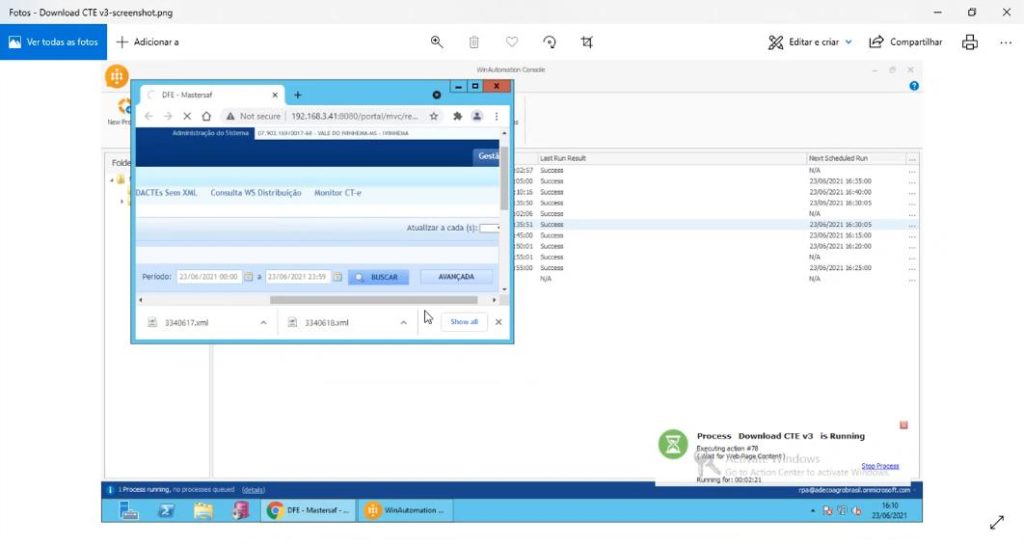Click the rotate icon in Photos toolbar
The image size is (1024, 546).
click(550, 42)
